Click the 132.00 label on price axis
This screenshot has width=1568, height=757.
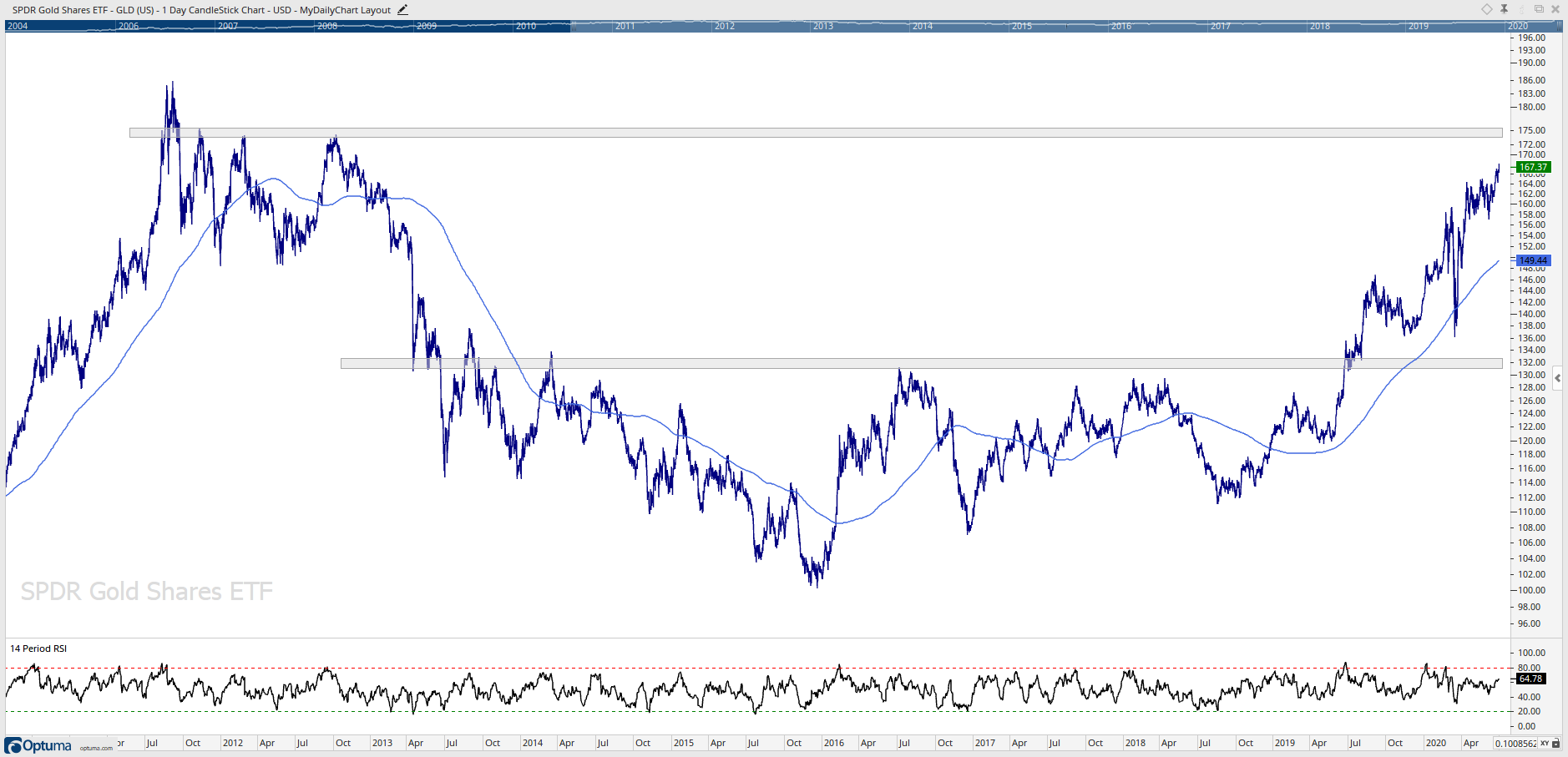click(1532, 362)
